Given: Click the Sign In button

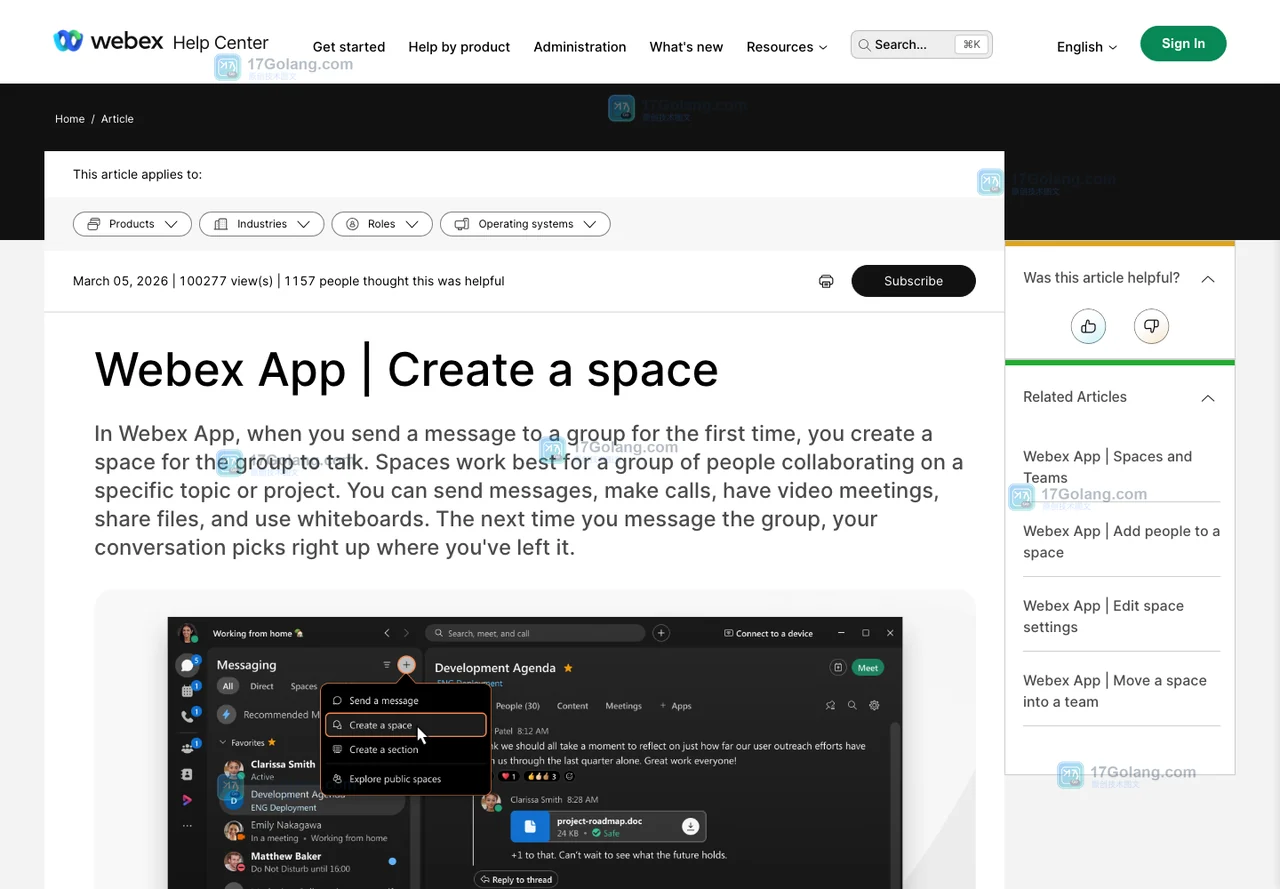Looking at the screenshot, I should coord(1183,44).
